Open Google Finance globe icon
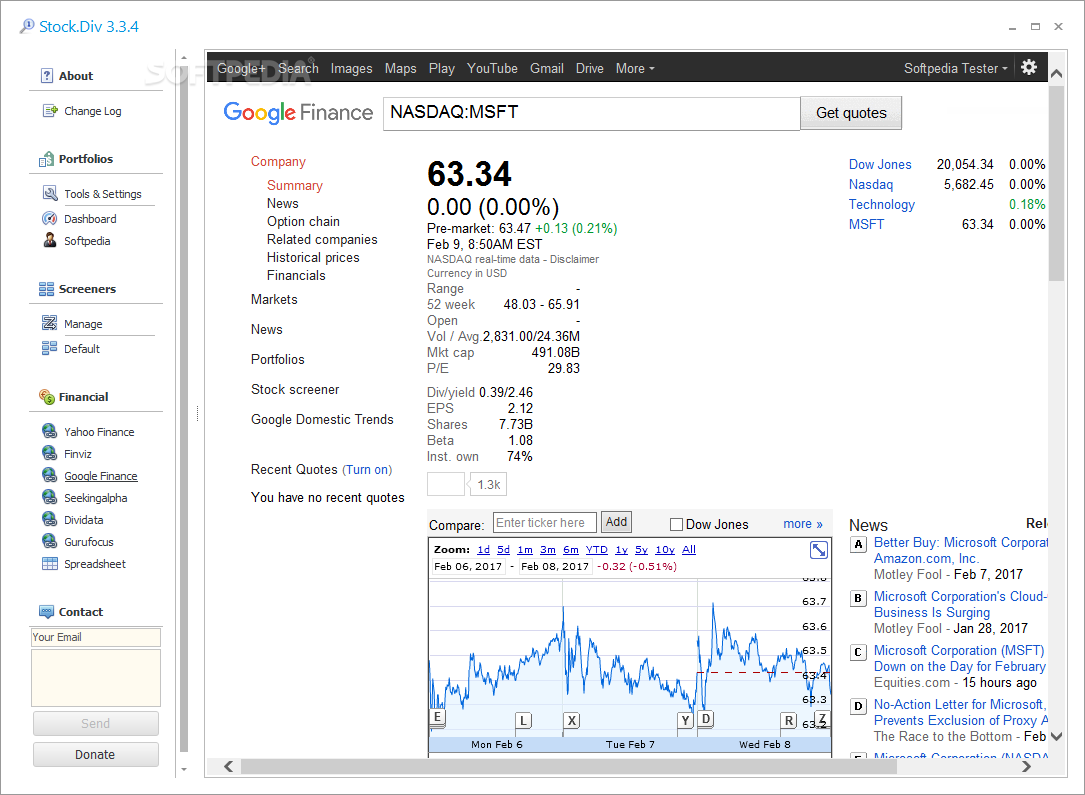The height and width of the screenshot is (795, 1085). [50, 475]
